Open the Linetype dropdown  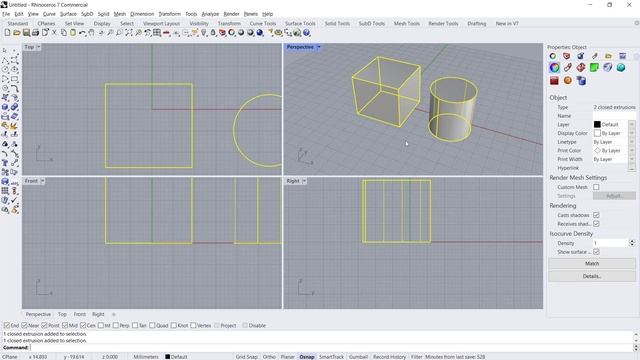click(x=631, y=142)
